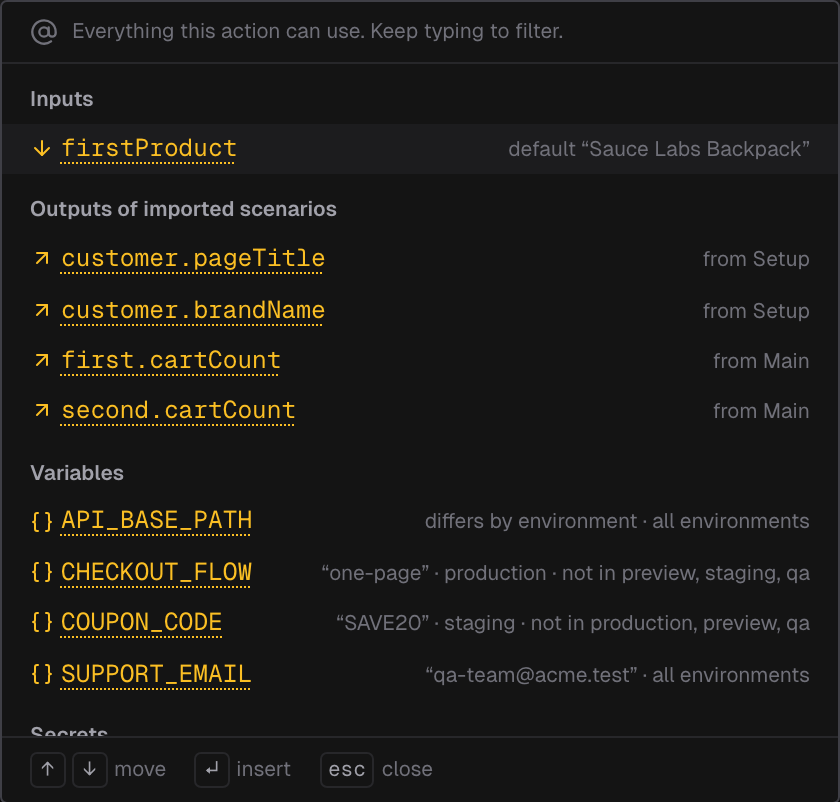The height and width of the screenshot is (802, 840).
Task: Click 'Outputs of imported scenarios' heading
Action: (x=183, y=209)
